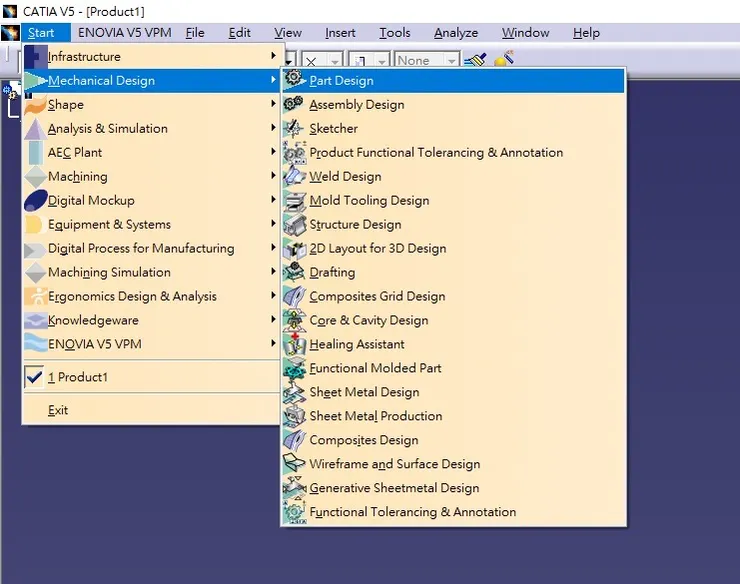Viewport: 740px width, 584px height.
Task: Click the Wireframe and Surface Design icon
Action: click(x=294, y=464)
